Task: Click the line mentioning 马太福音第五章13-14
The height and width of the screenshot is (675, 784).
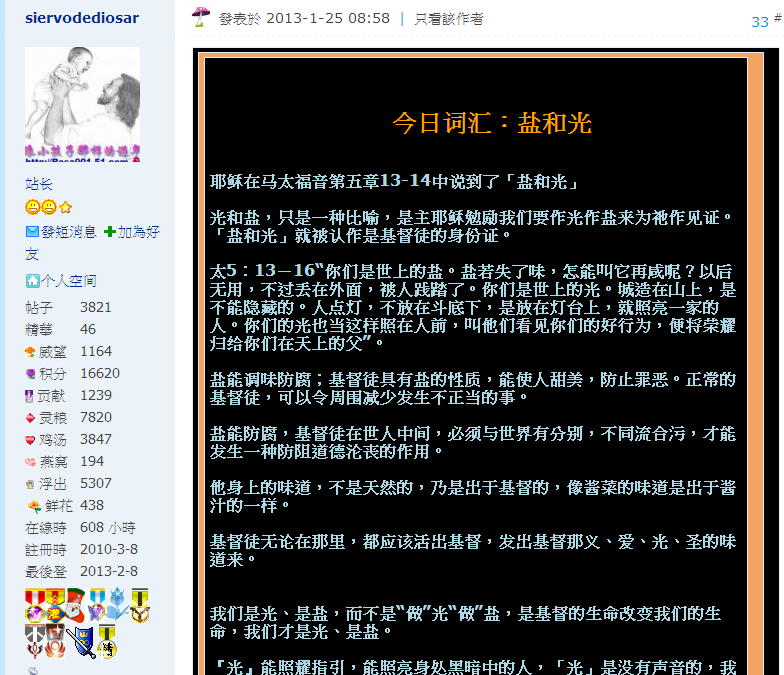Action: pyautogui.click(x=394, y=181)
